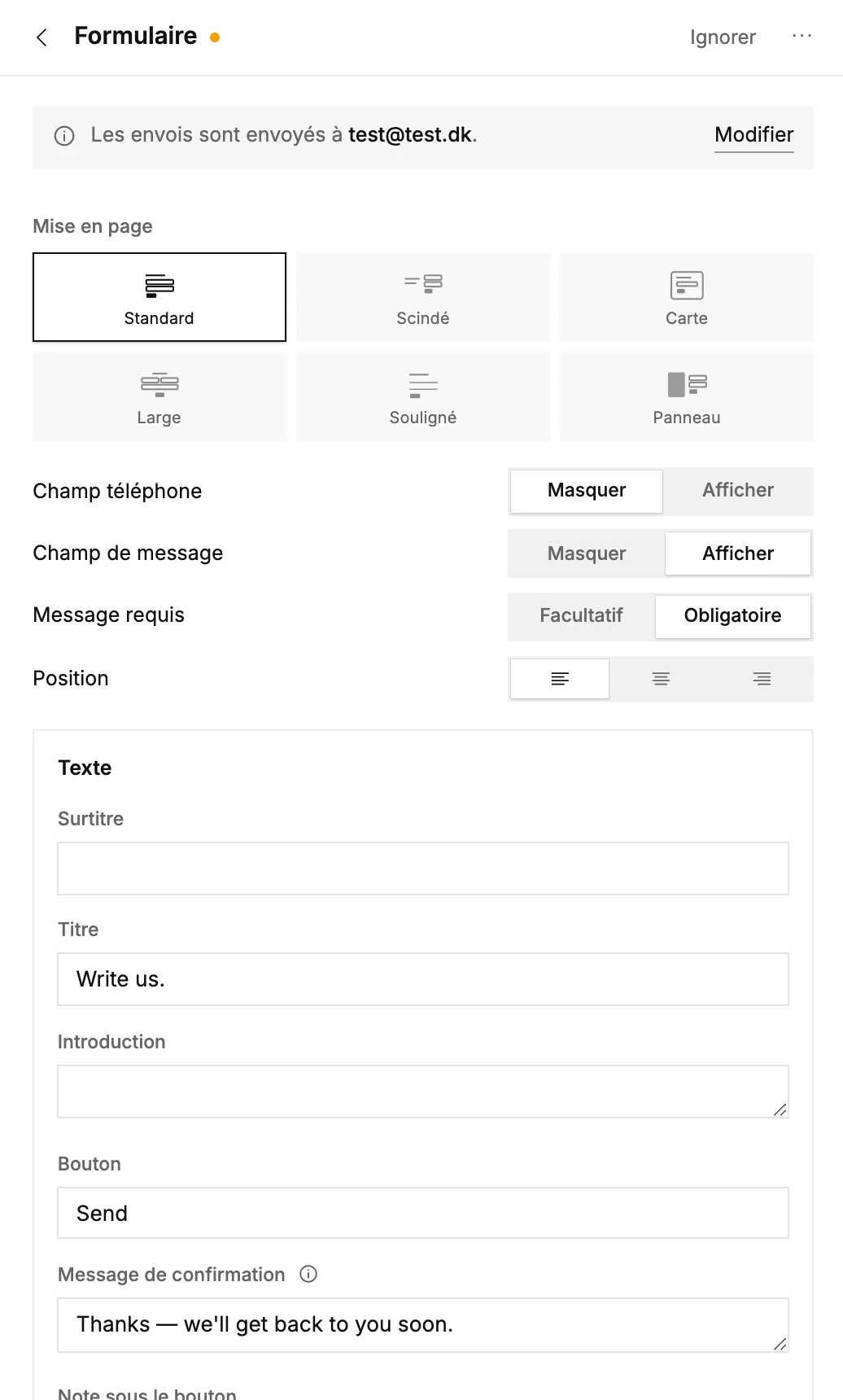This screenshot has width=843, height=1400.
Task: Make the message Facultatif
Action: pos(581,616)
